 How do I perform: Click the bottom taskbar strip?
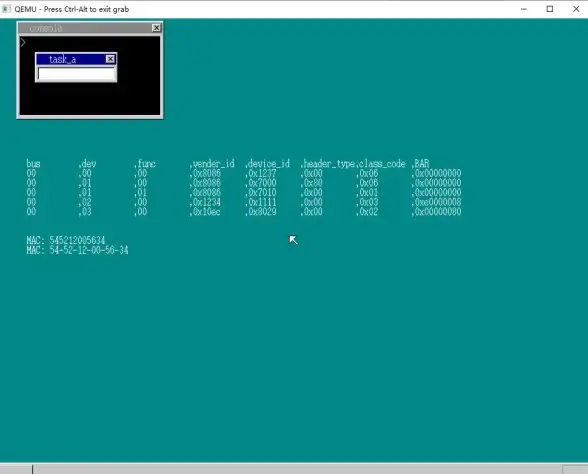click(x=294, y=469)
